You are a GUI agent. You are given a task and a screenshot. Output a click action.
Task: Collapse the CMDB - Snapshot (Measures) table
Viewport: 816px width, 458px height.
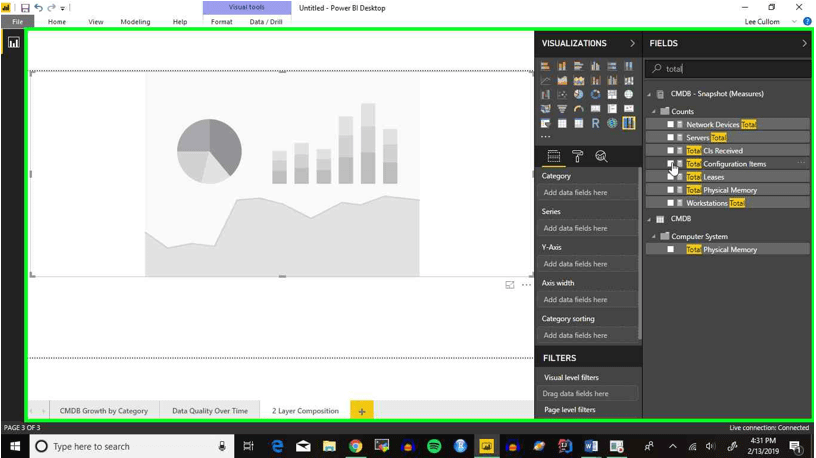coord(649,94)
